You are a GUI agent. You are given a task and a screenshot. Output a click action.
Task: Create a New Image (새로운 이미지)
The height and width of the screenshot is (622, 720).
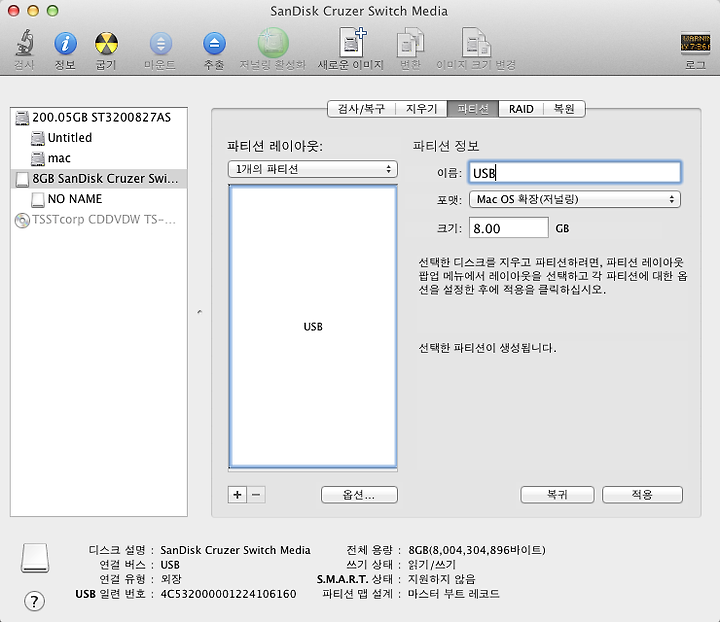(x=352, y=42)
